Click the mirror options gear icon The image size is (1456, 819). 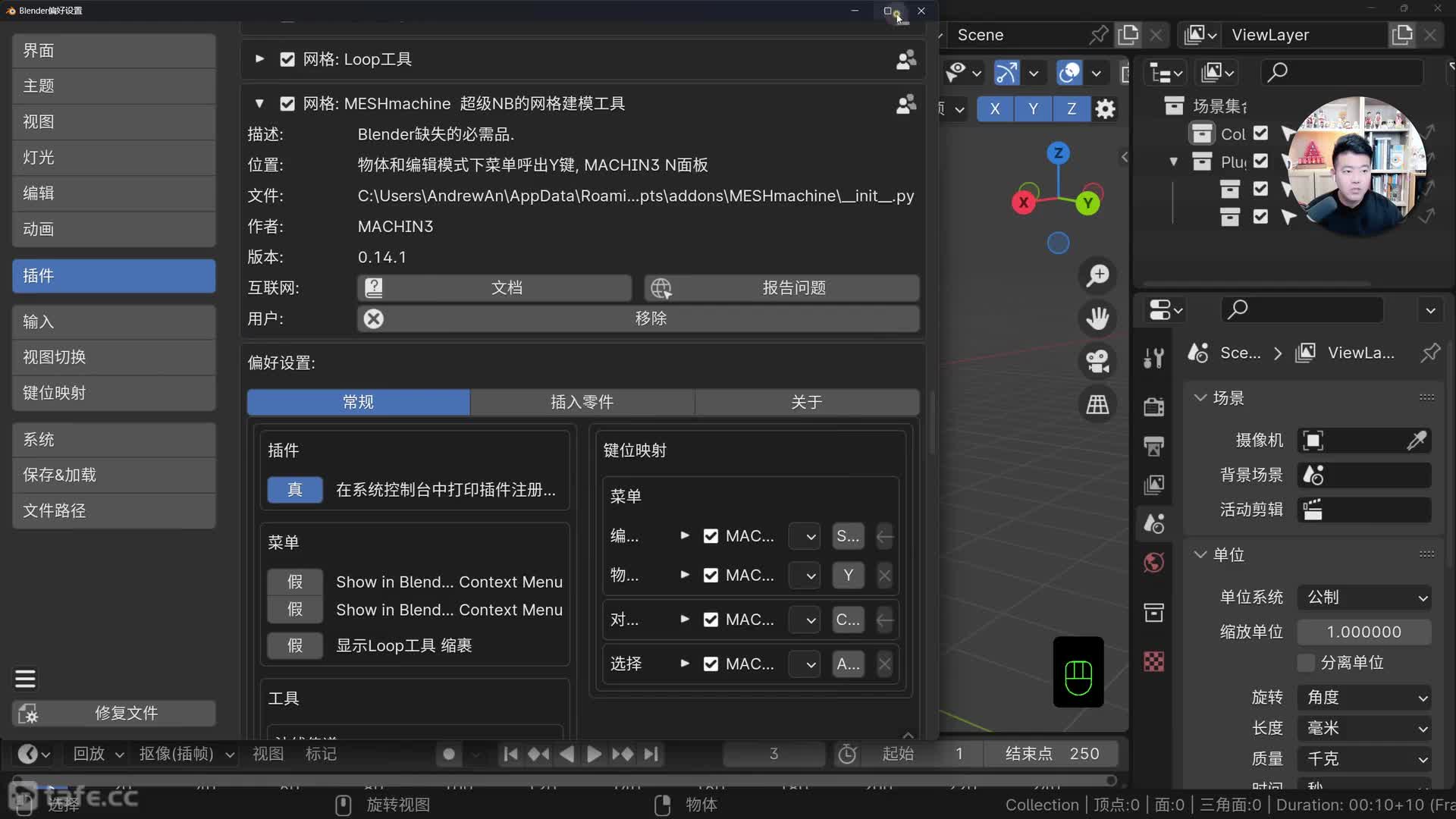point(1106,109)
